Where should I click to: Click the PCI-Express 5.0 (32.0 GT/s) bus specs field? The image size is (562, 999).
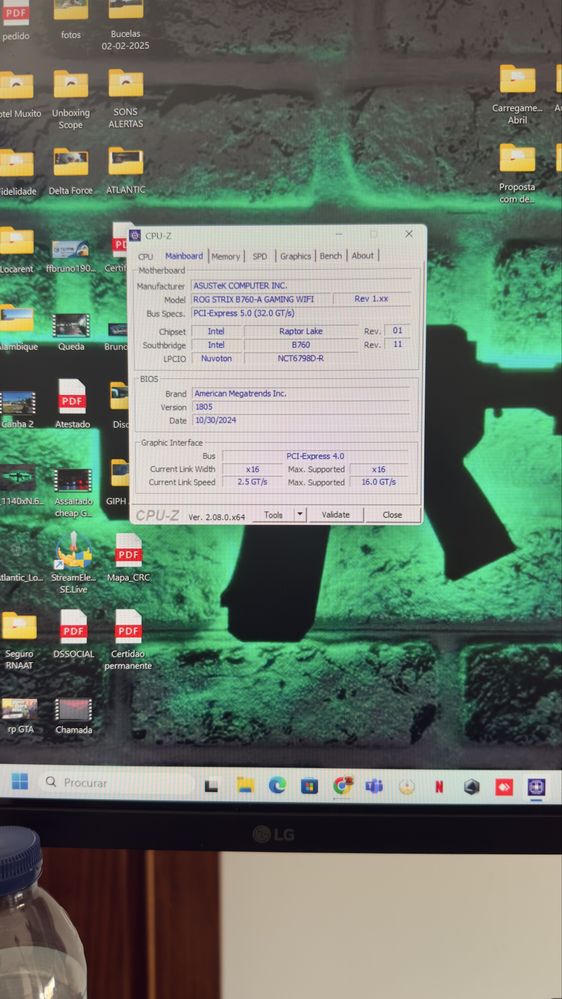pyautogui.click(x=301, y=313)
